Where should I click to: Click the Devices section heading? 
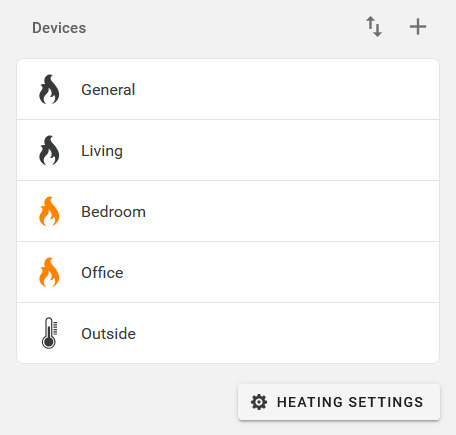coord(59,28)
